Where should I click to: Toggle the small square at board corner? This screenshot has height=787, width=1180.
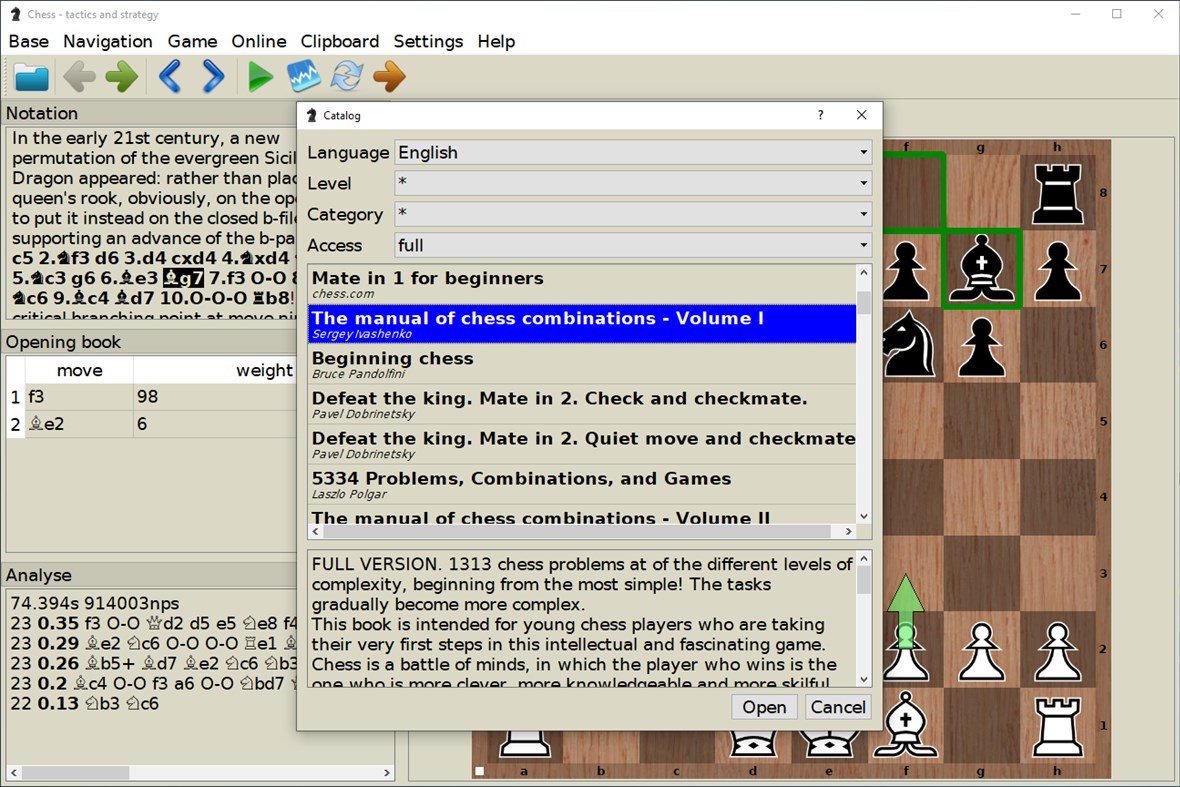click(479, 770)
